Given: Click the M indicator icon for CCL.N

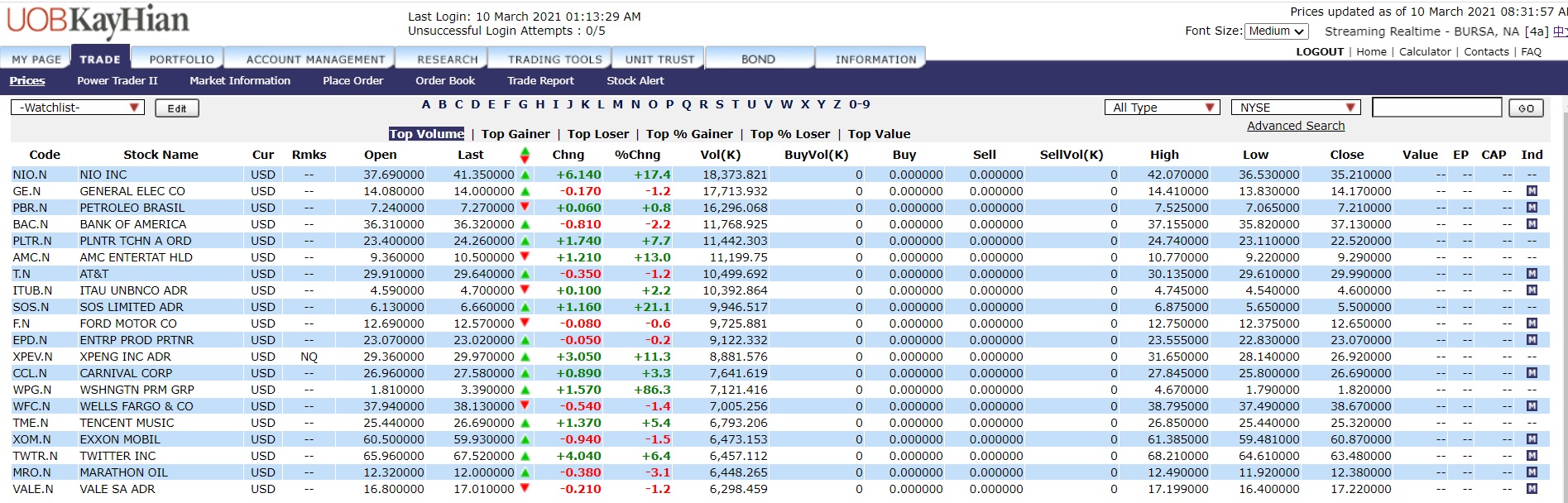Looking at the screenshot, I should (1532, 373).
